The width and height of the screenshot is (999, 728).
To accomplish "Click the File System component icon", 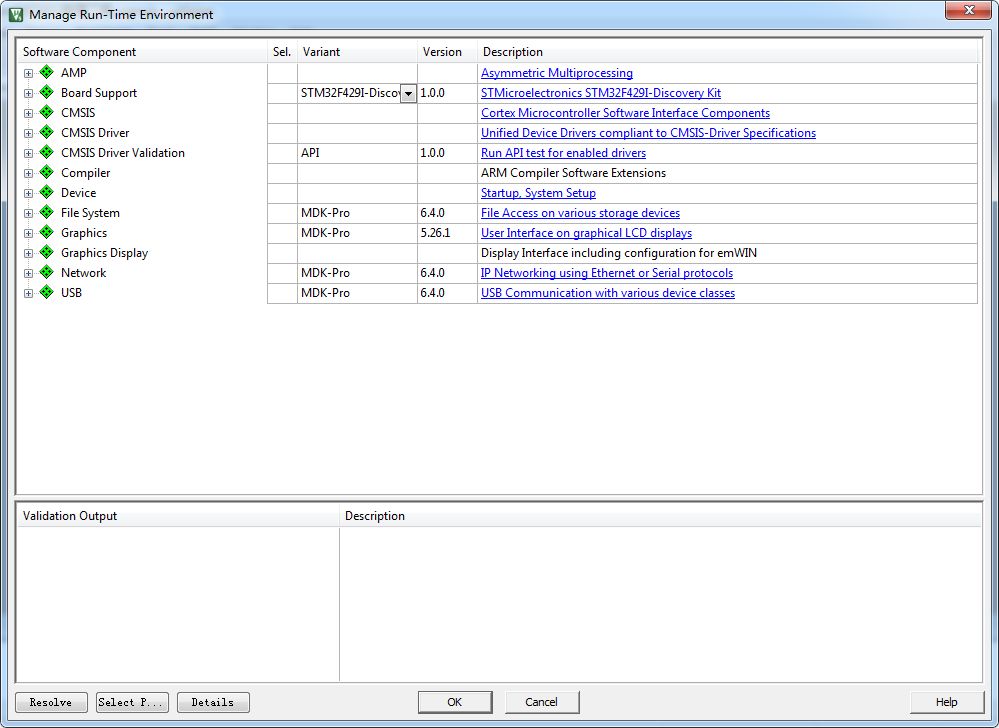I will click(x=46, y=212).
